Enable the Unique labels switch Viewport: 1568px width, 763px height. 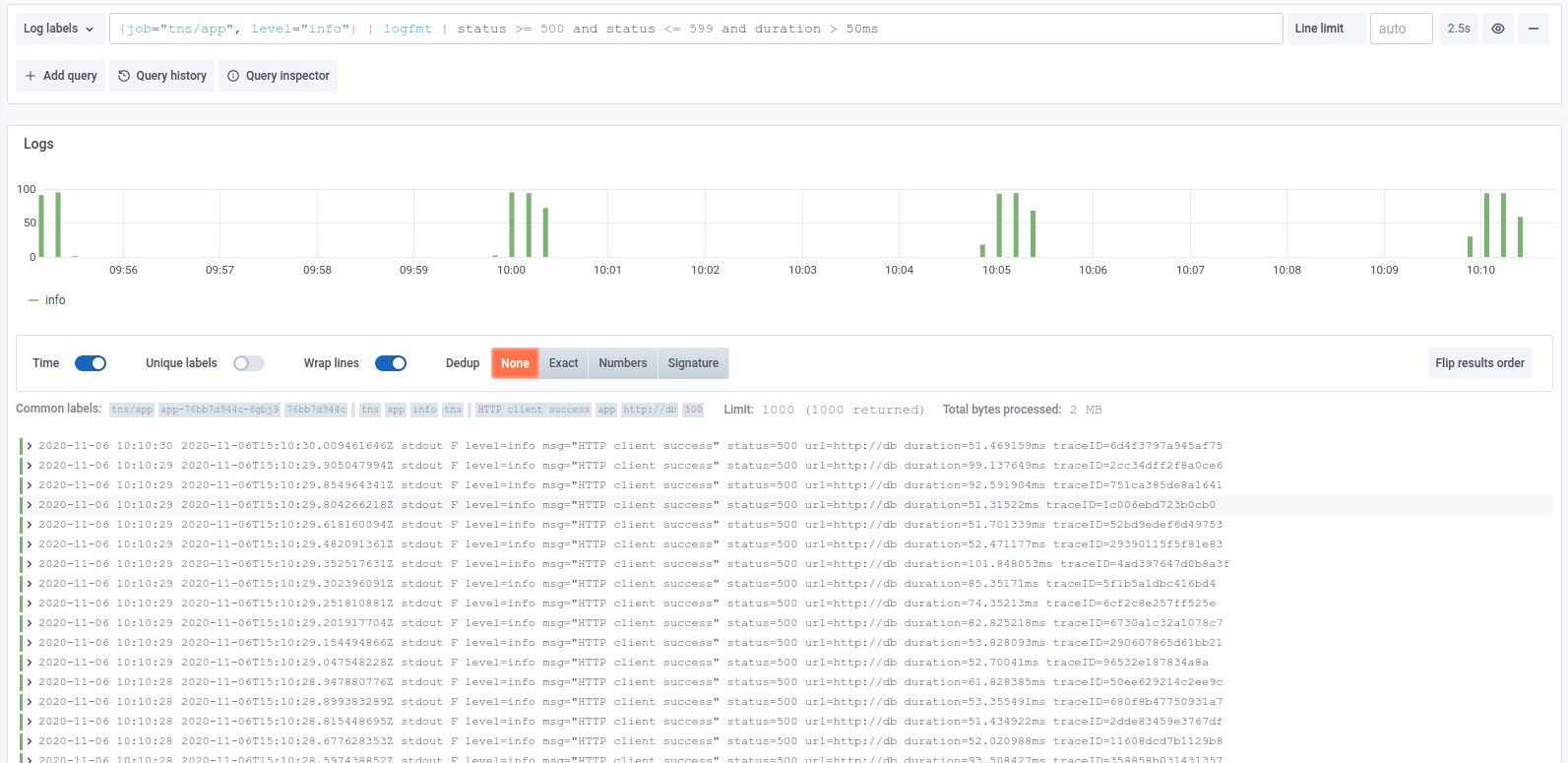click(x=249, y=363)
